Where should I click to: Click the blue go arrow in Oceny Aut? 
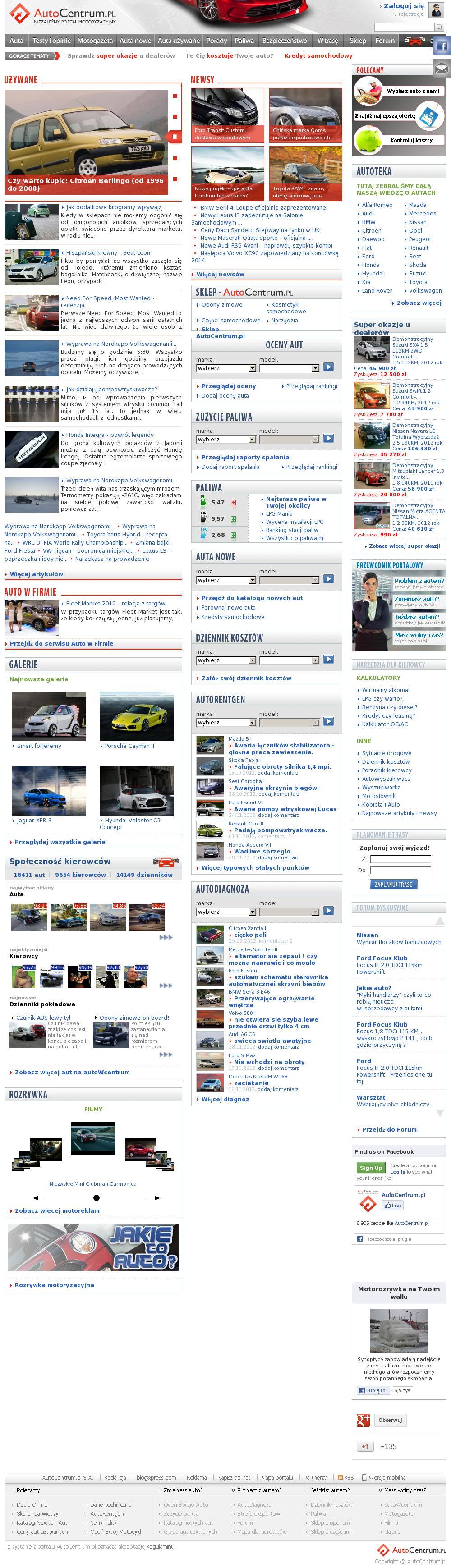[329, 367]
